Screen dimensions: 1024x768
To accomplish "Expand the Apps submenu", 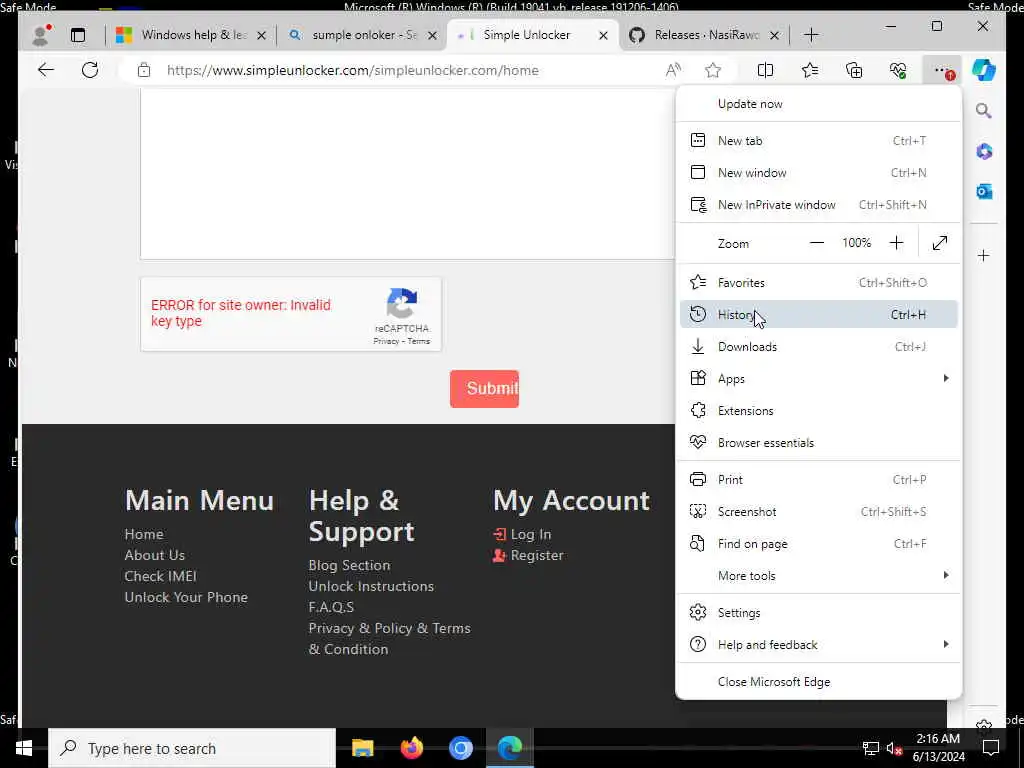I will pos(818,379).
